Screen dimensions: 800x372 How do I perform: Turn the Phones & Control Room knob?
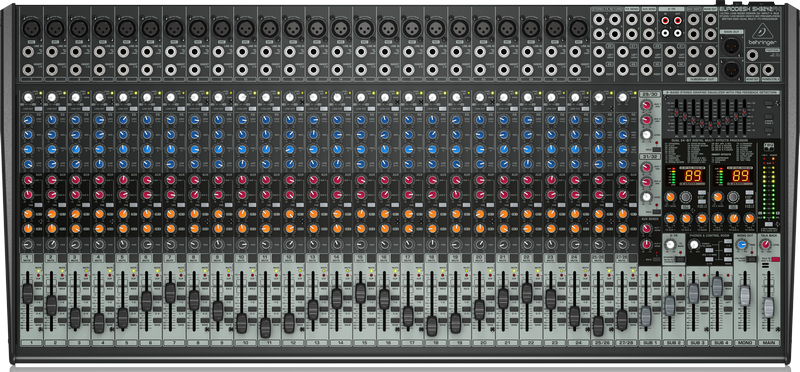tap(693, 245)
